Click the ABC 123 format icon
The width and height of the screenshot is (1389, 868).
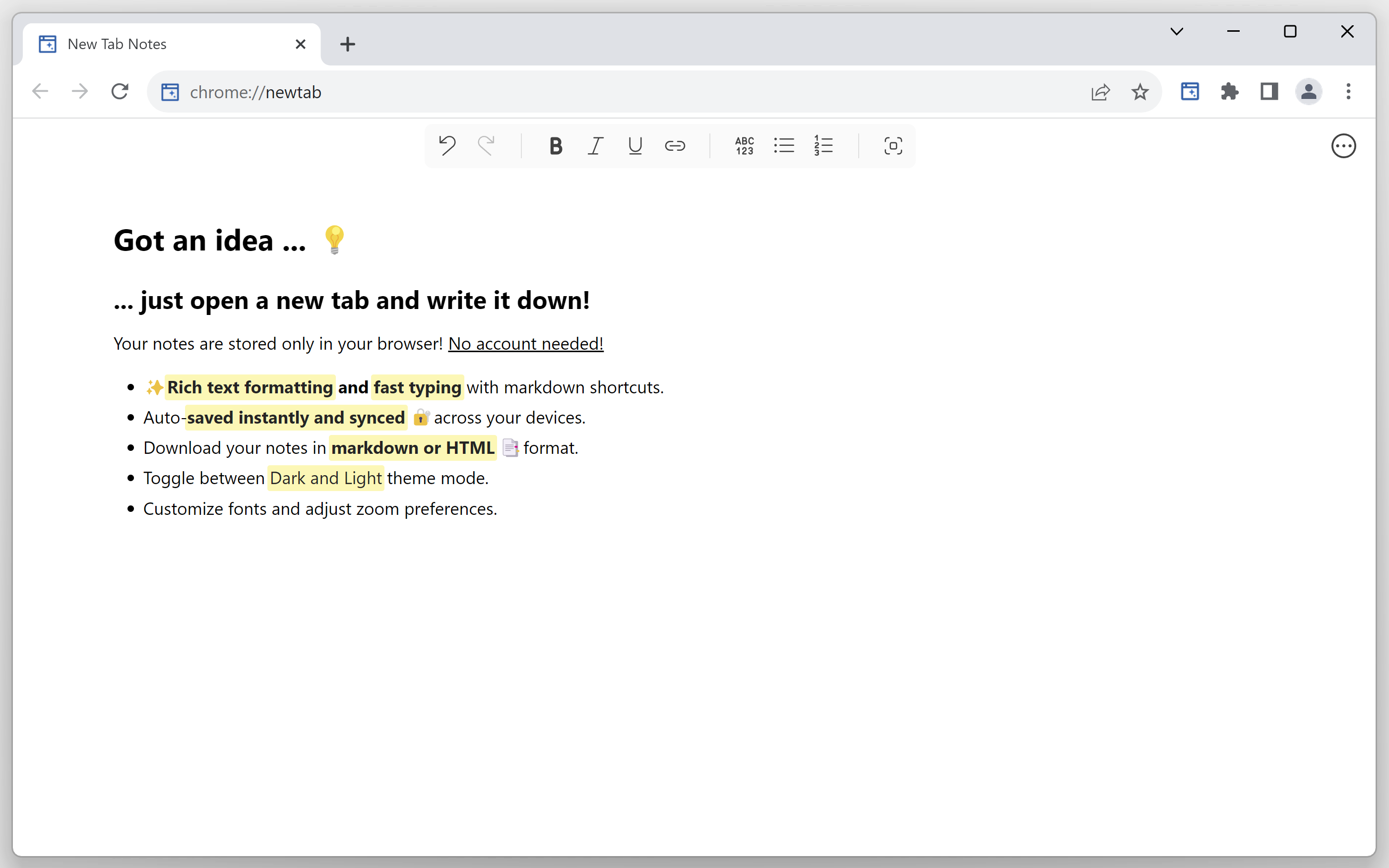745,146
